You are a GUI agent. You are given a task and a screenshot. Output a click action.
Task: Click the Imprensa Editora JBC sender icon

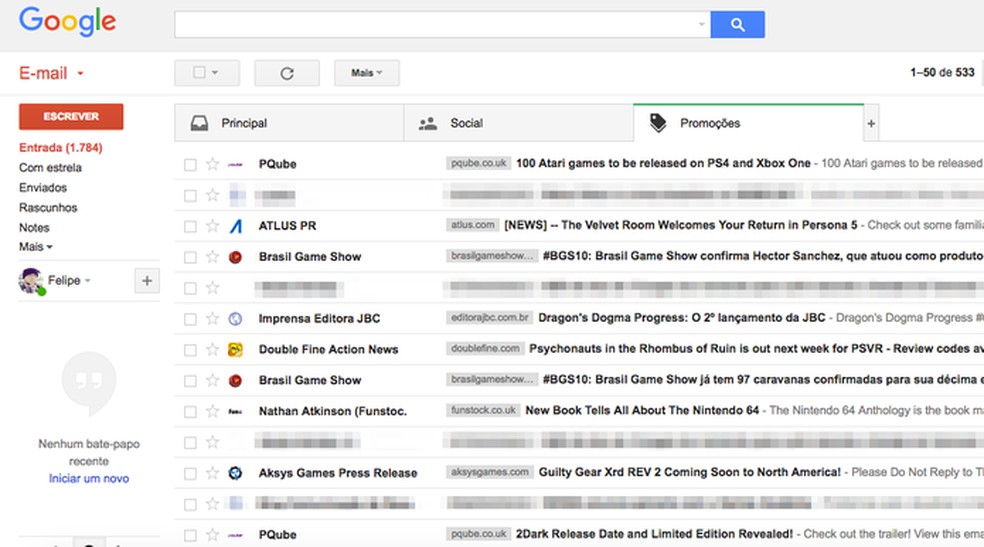coord(235,319)
